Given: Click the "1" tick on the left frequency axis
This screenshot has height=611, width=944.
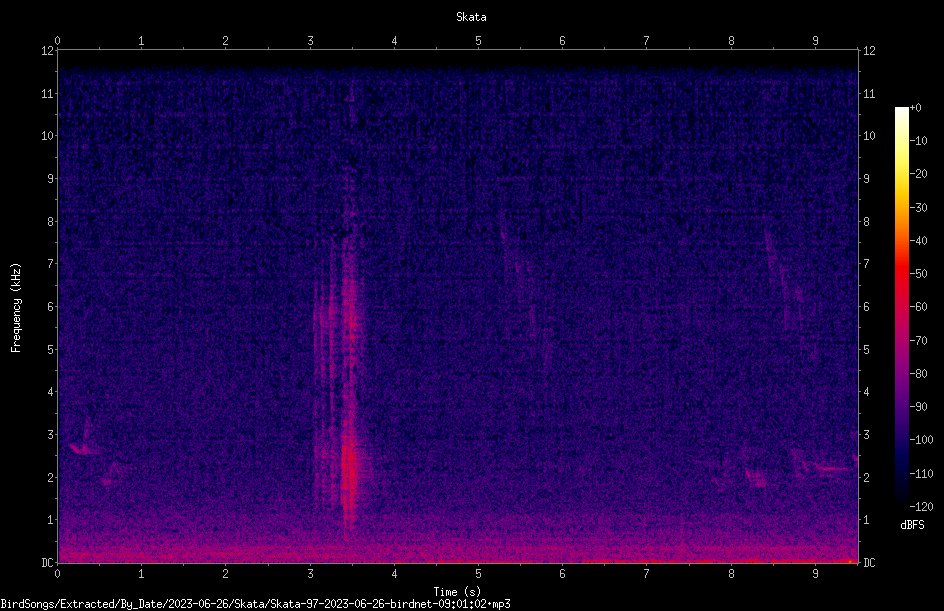Looking at the screenshot, I should [x=50, y=520].
